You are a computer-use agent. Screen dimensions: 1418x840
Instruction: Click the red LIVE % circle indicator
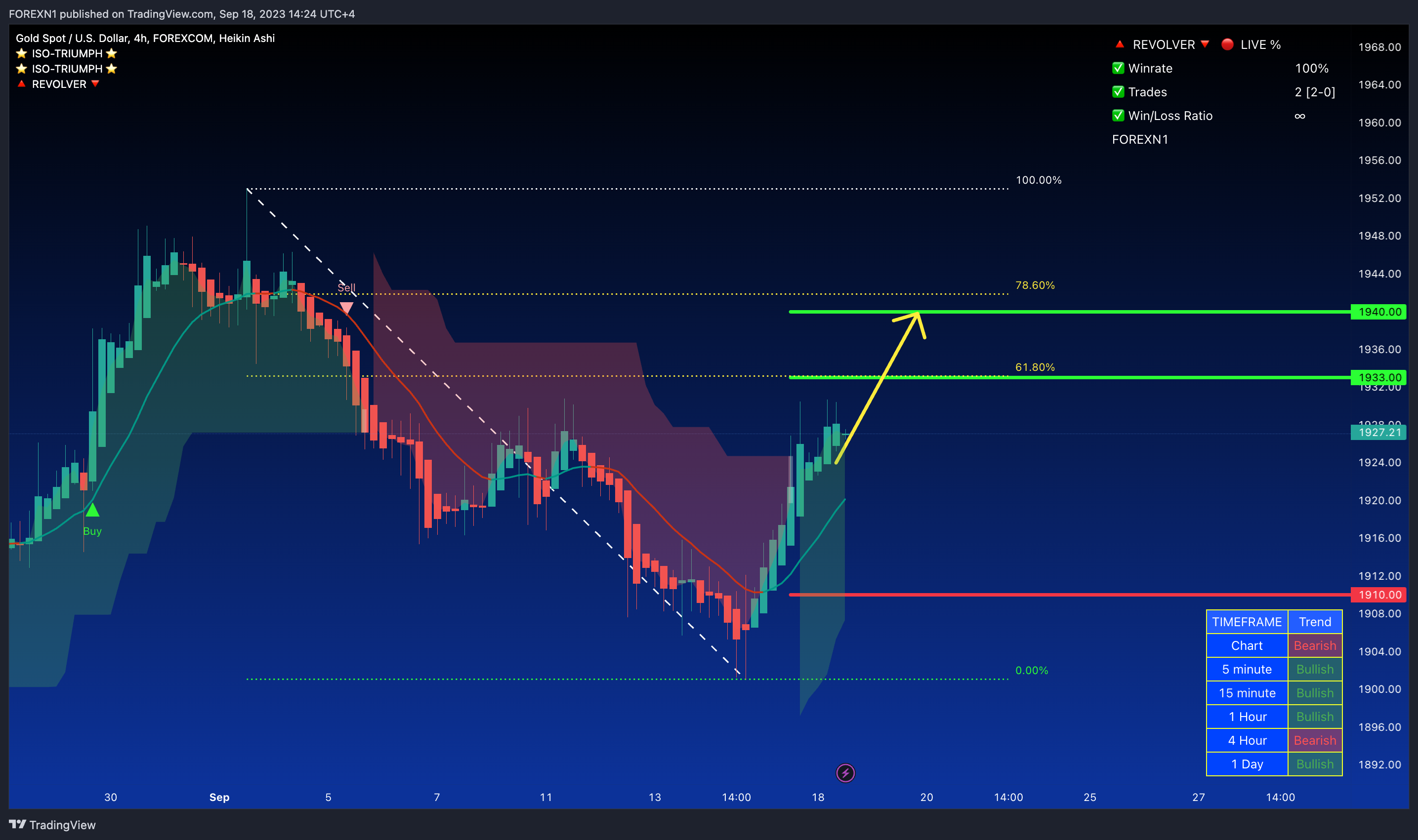(x=1228, y=44)
